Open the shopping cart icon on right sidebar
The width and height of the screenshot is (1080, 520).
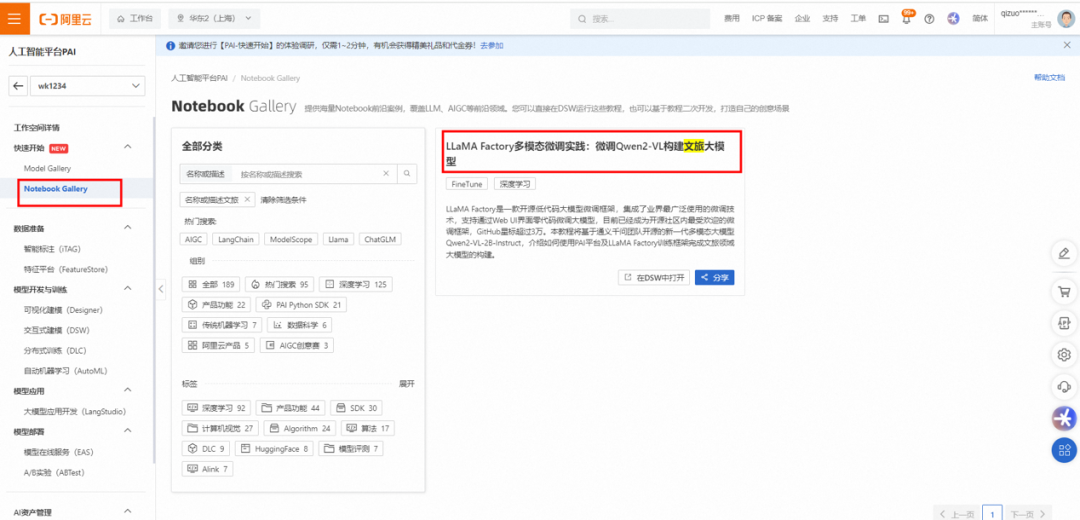(1064, 291)
